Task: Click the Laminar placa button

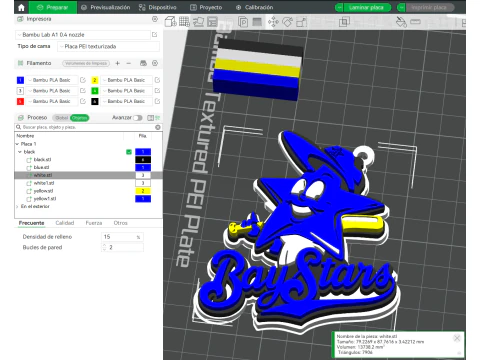Action: [x=367, y=7]
